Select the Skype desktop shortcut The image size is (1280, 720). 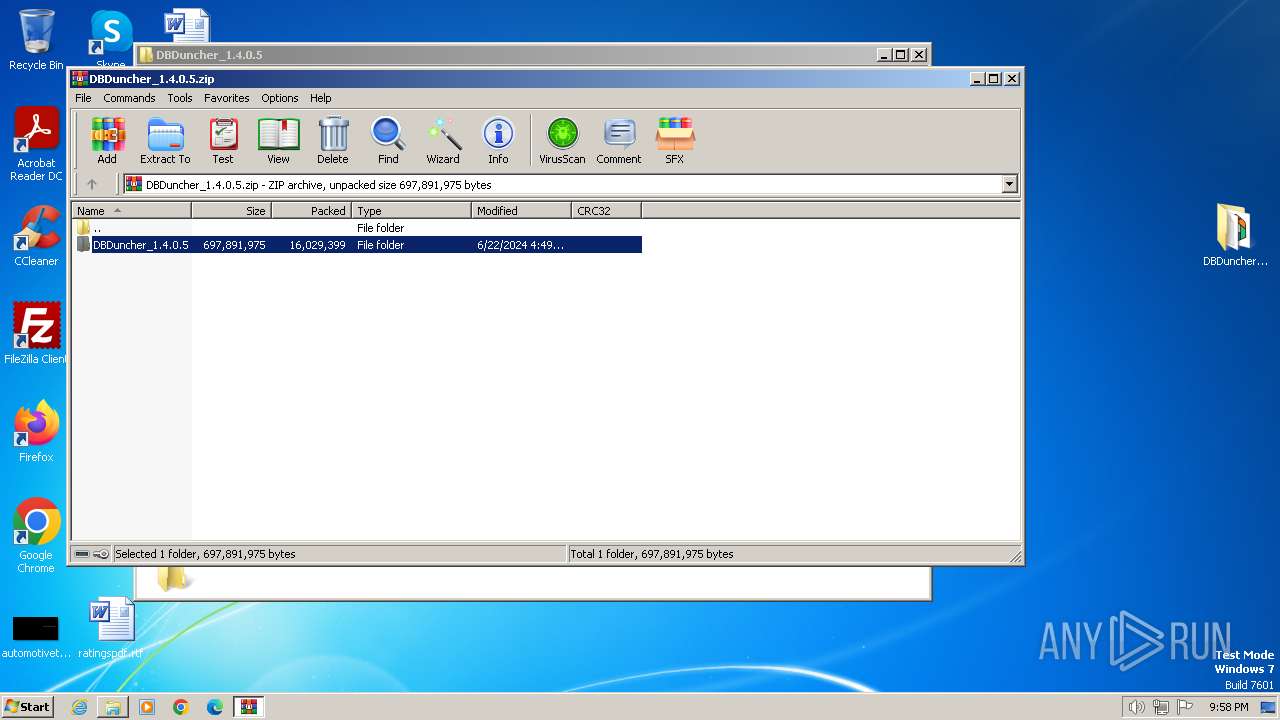[110, 40]
